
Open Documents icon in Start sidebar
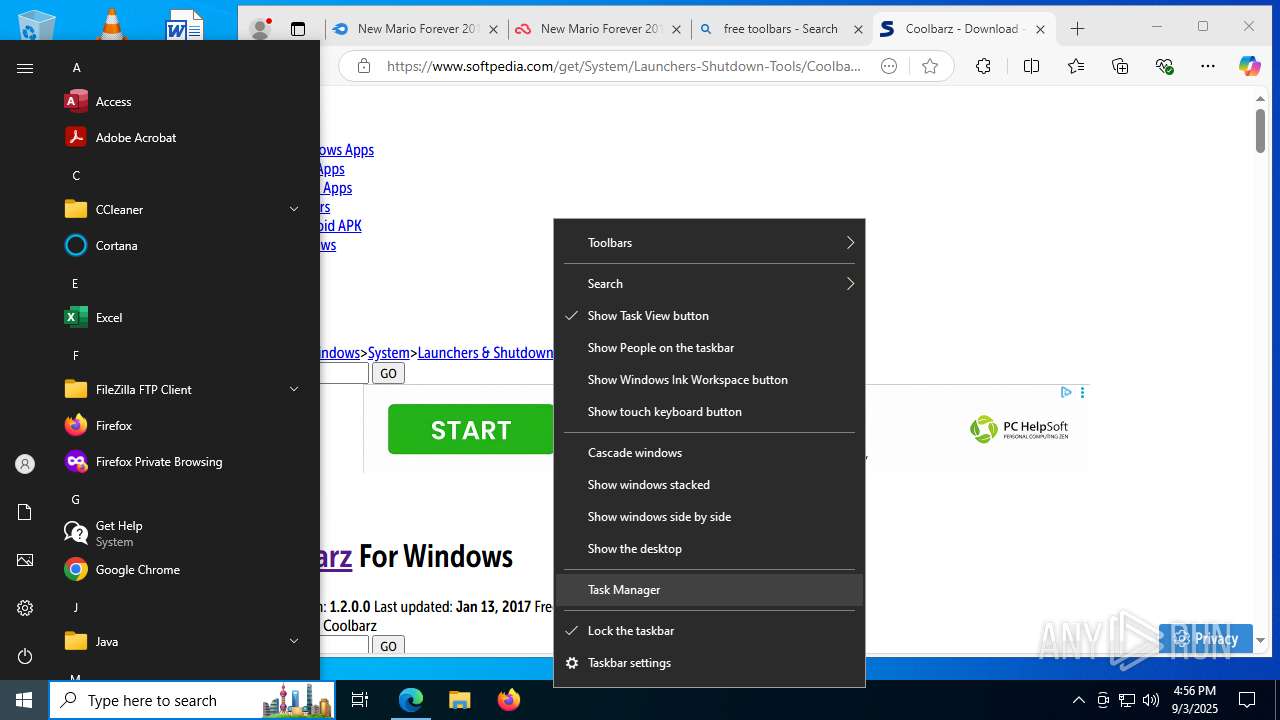(25, 512)
